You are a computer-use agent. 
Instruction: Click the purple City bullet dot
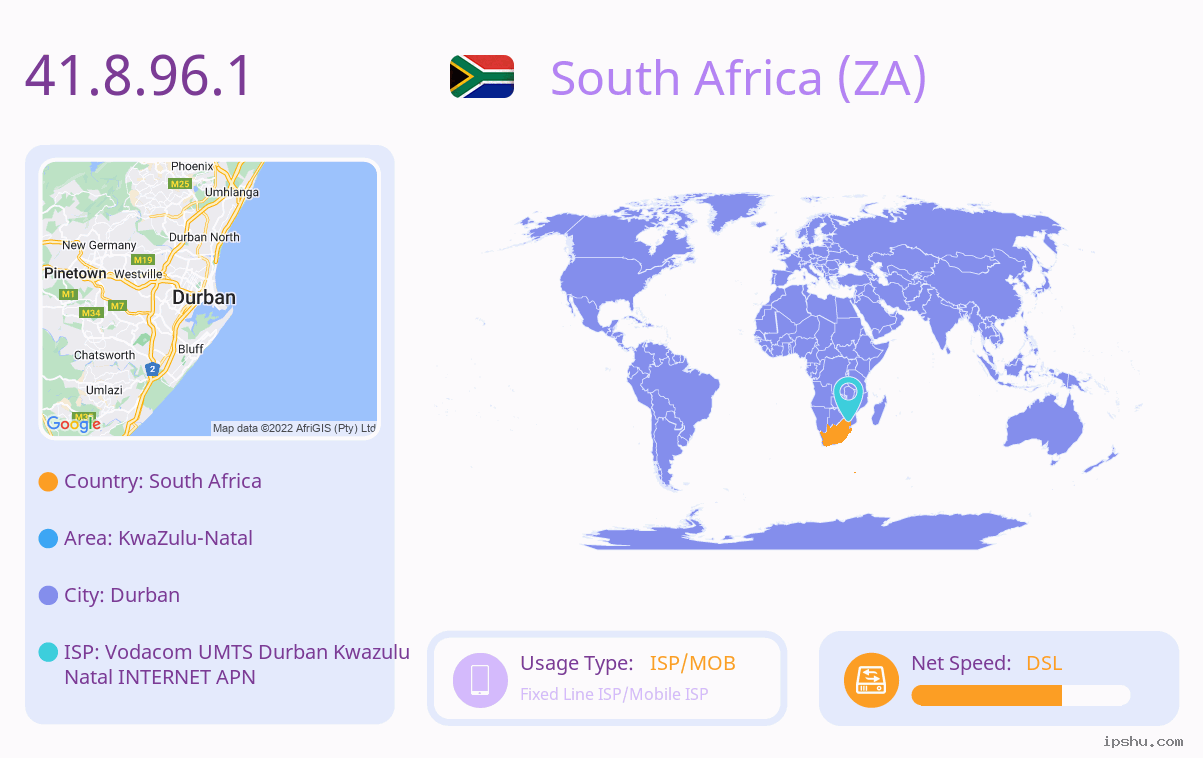pyautogui.click(x=48, y=596)
